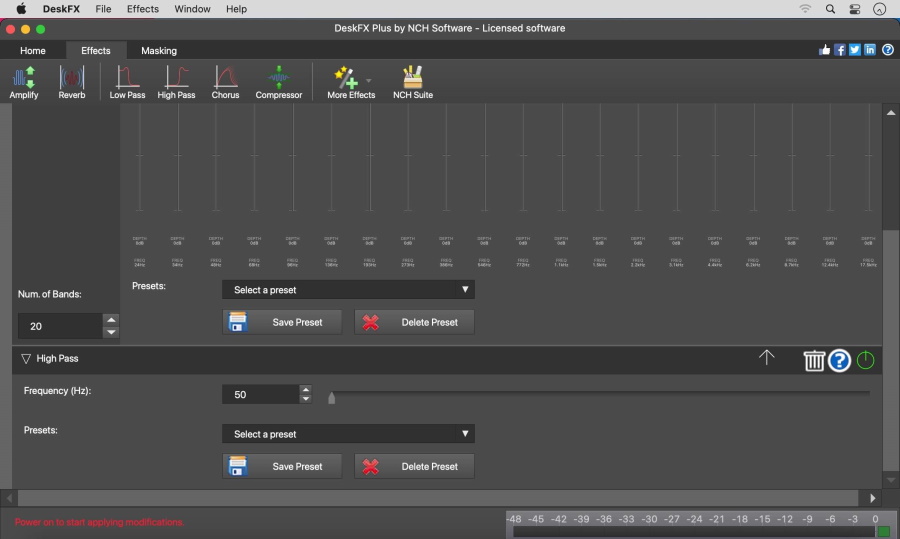Collapse the High Pass section triangle
The image size is (900, 539).
coord(26,358)
